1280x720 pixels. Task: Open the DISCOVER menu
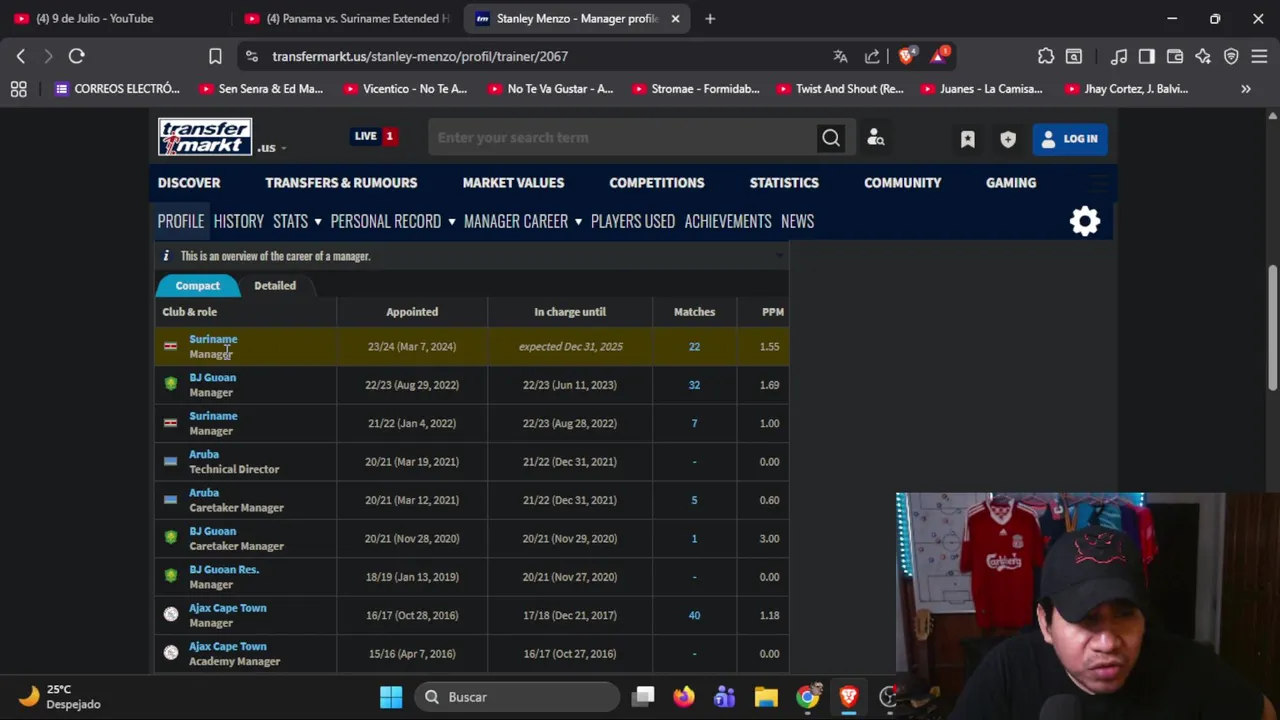coord(189,183)
